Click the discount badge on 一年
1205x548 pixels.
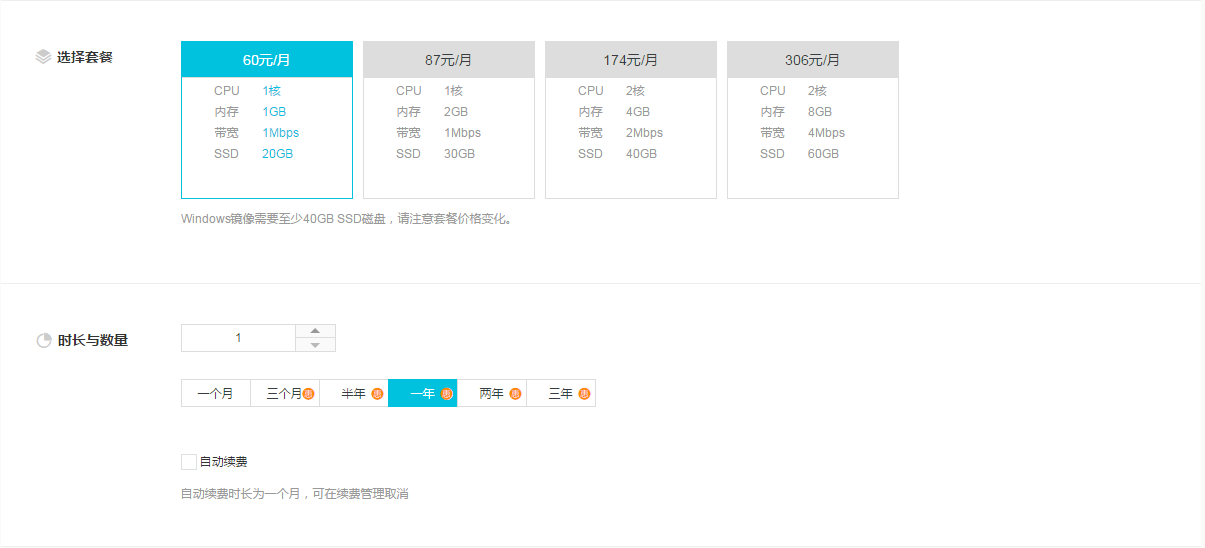coord(446,394)
